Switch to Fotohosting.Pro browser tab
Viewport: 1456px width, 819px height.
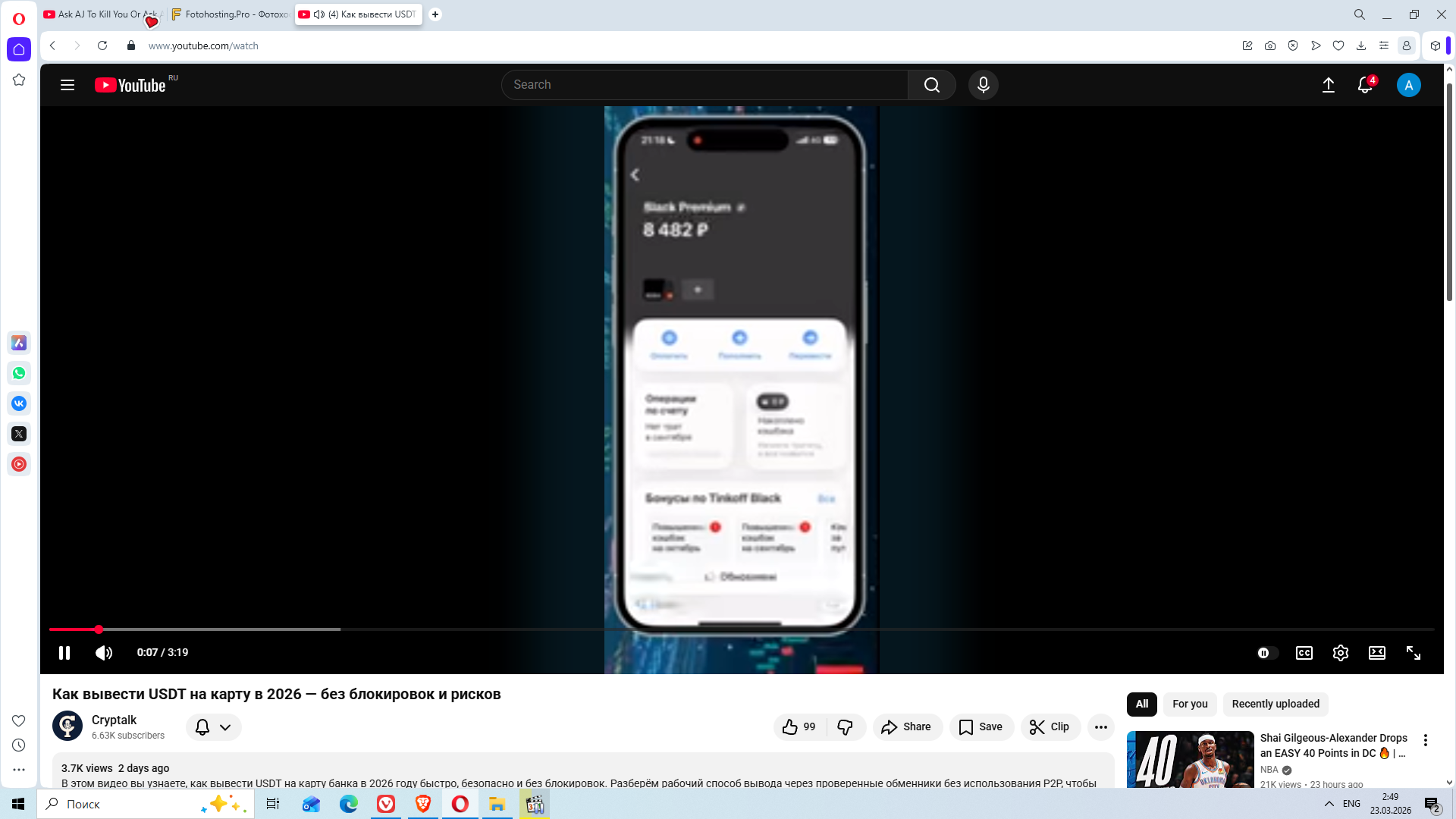pyautogui.click(x=230, y=14)
